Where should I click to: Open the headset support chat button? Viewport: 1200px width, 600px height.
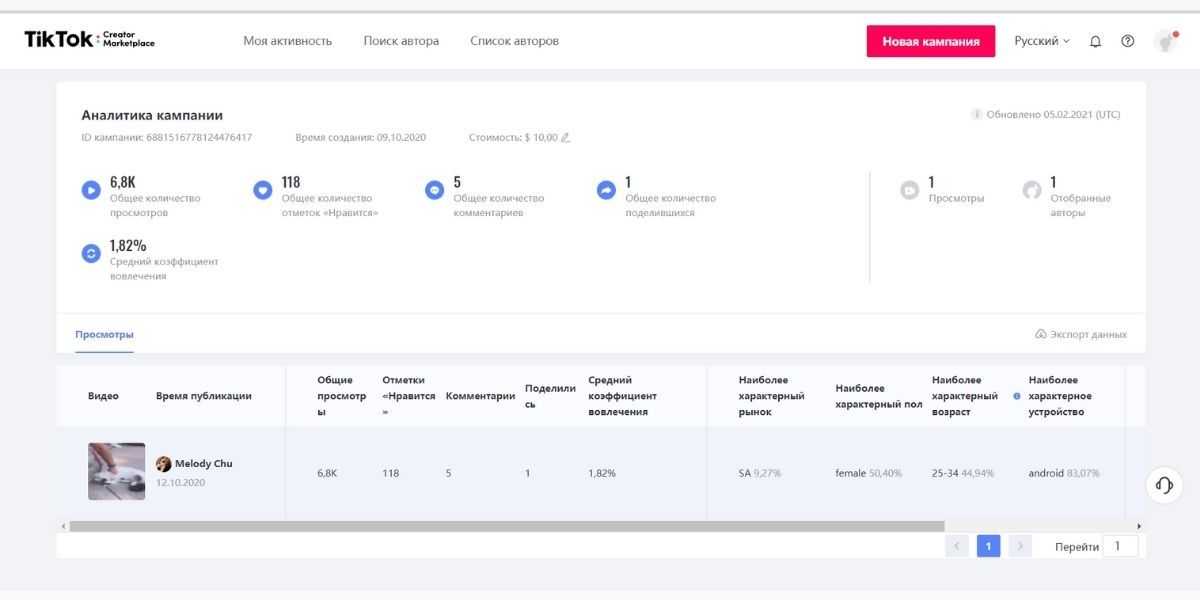pos(1164,485)
